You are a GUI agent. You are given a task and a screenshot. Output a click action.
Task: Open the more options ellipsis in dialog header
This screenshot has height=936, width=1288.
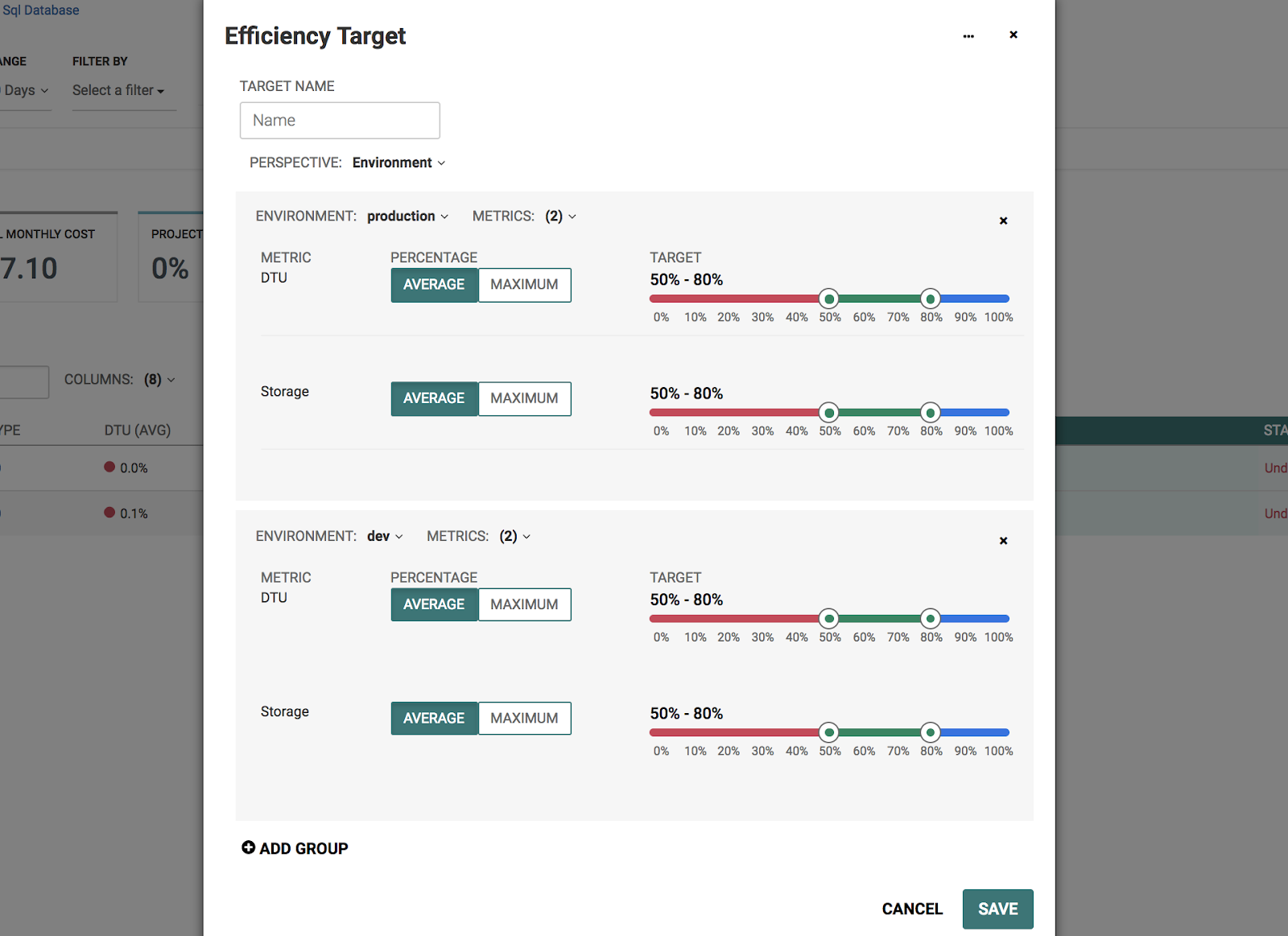click(968, 35)
